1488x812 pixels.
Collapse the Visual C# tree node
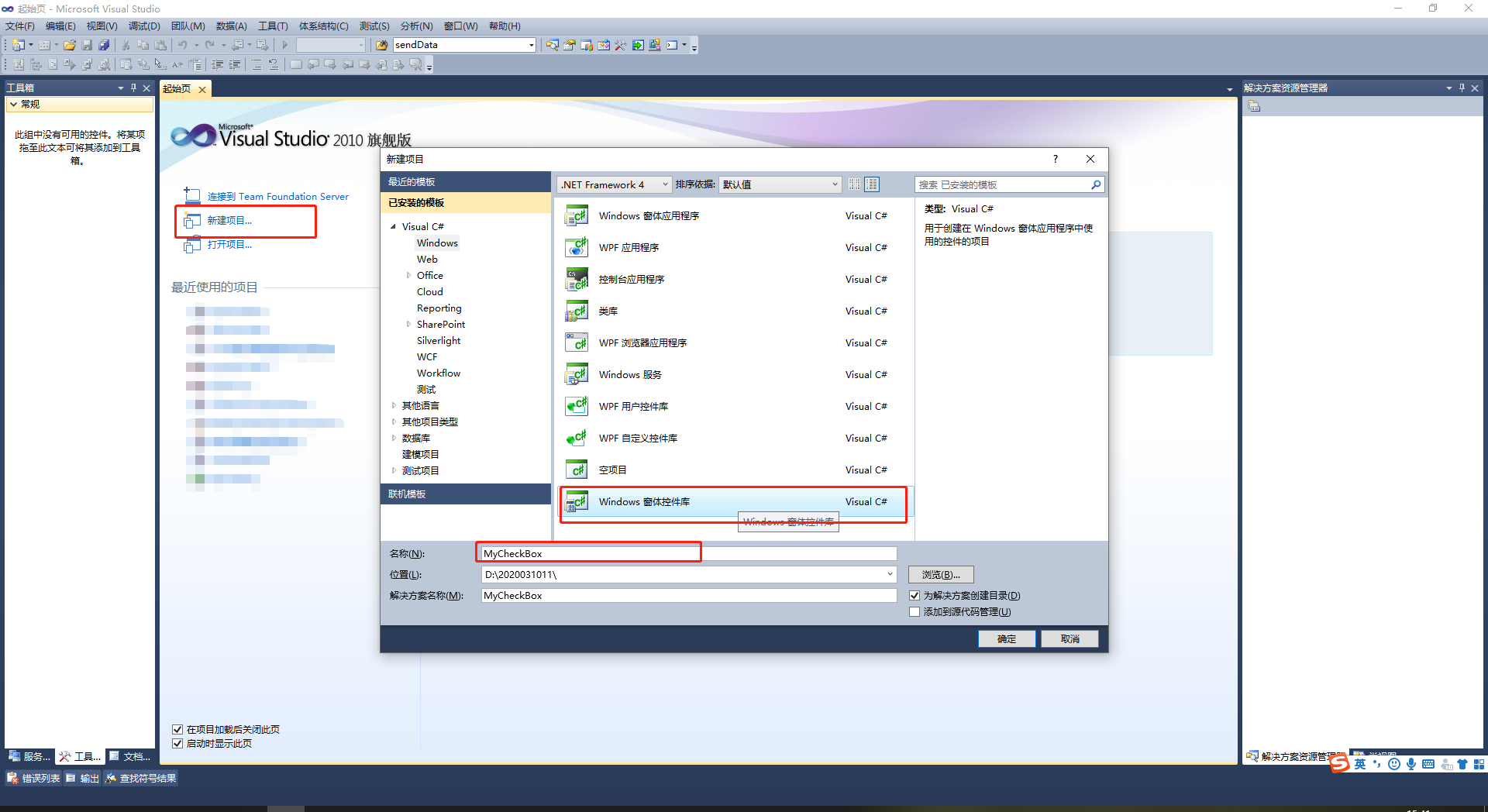[x=394, y=226]
